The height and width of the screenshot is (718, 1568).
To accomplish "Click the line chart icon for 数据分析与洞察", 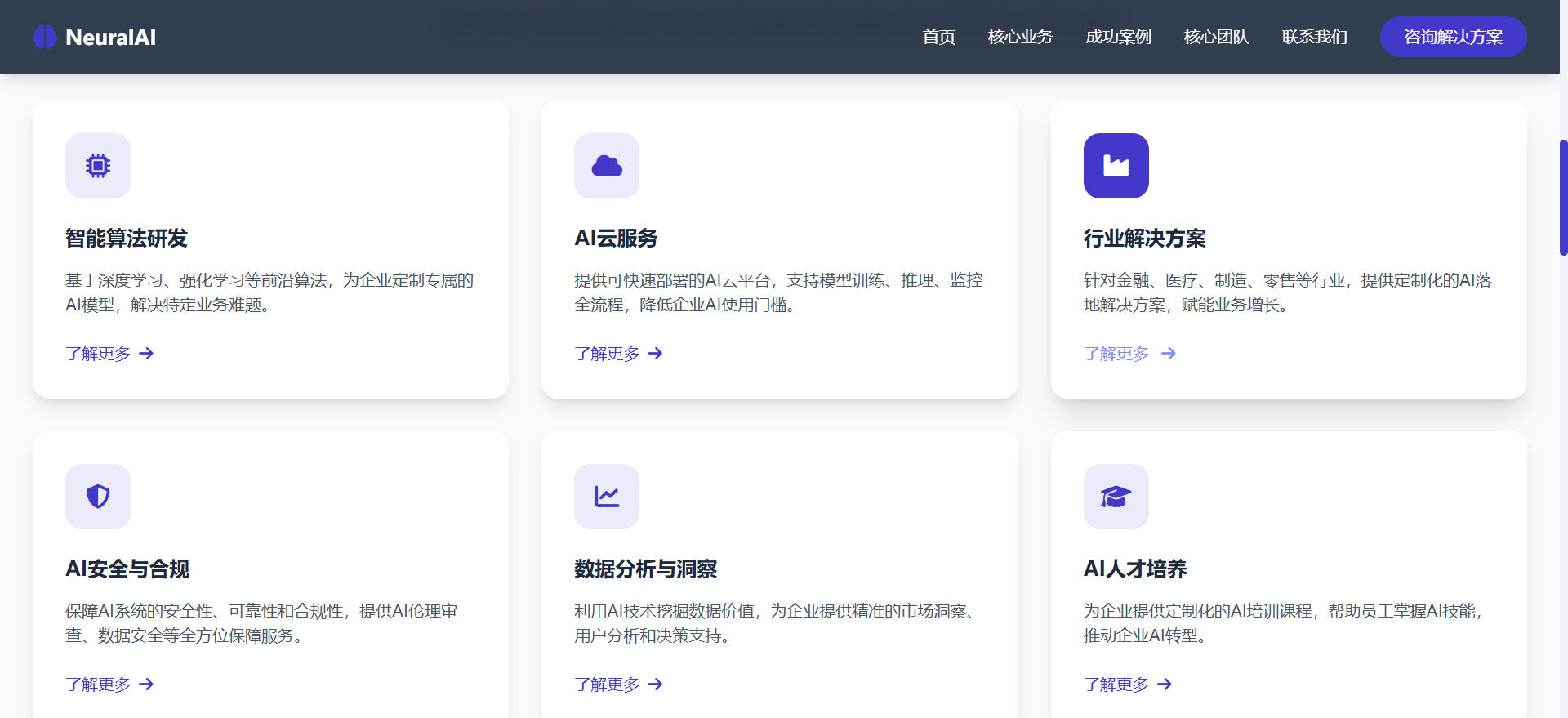I will pyautogui.click(x=607, y=497).
